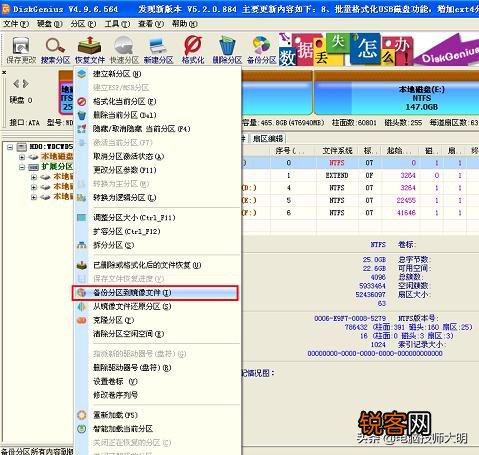Open the 分区(P) menu
Image resolution: width=479 pixels, height=455 pixels.
tap(83, 24)
